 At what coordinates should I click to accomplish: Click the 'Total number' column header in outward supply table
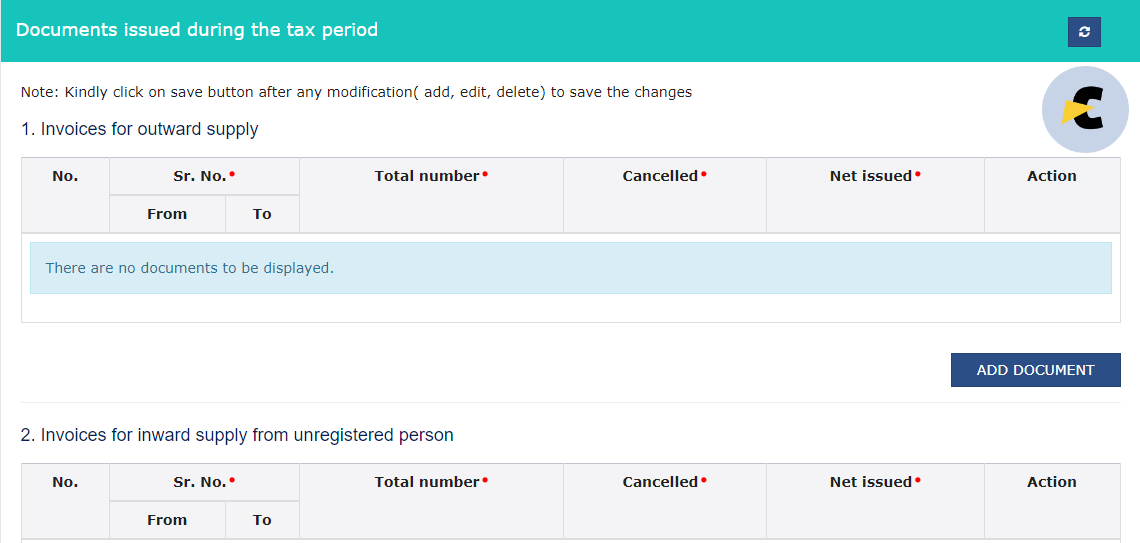431,176
